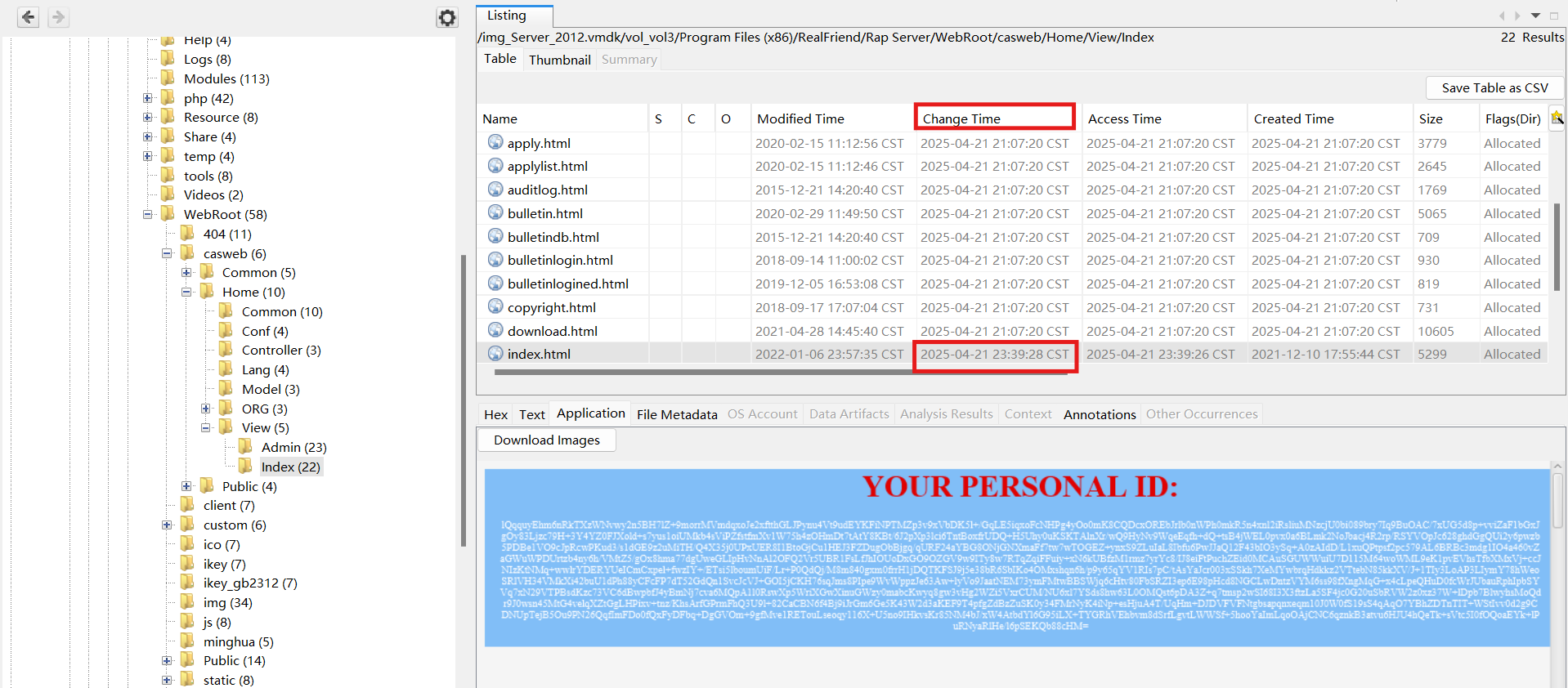The image size is (1568, 688).
Task: Select the Model (3) tree node
Action: click(271, 389)
